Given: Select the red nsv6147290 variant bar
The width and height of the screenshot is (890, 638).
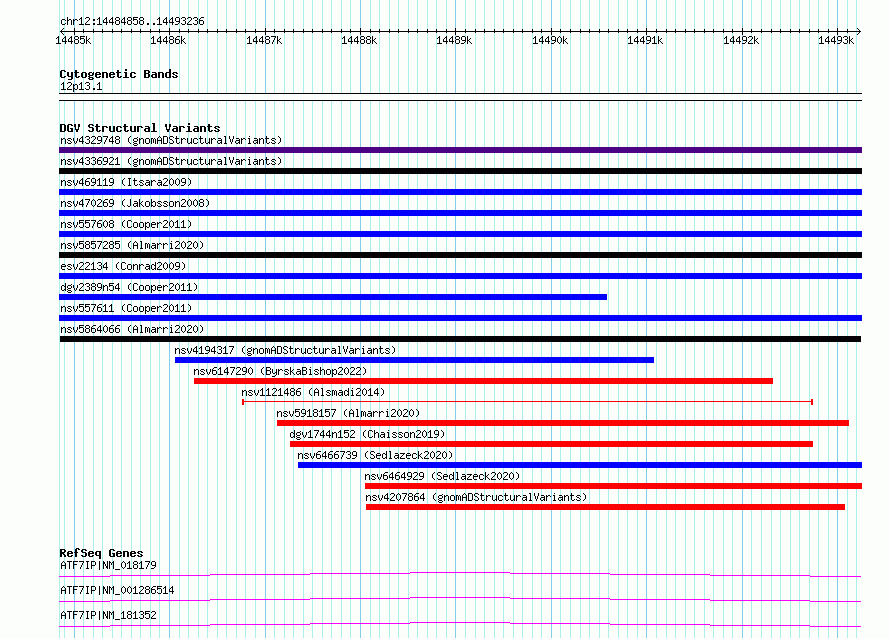Looking at the screenshot, I should tap(484, 381).
